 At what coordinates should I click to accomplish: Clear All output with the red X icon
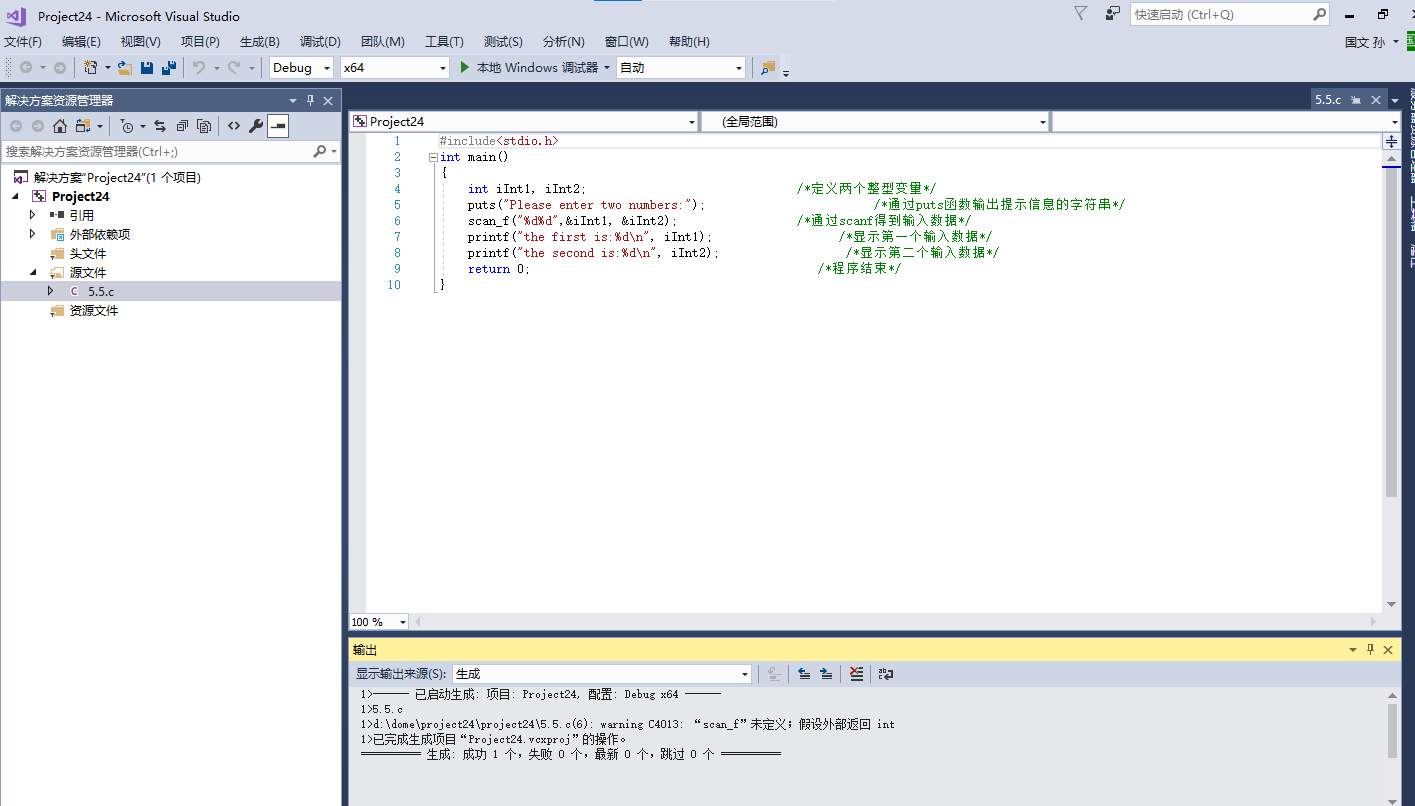click(x=856, y=674)
